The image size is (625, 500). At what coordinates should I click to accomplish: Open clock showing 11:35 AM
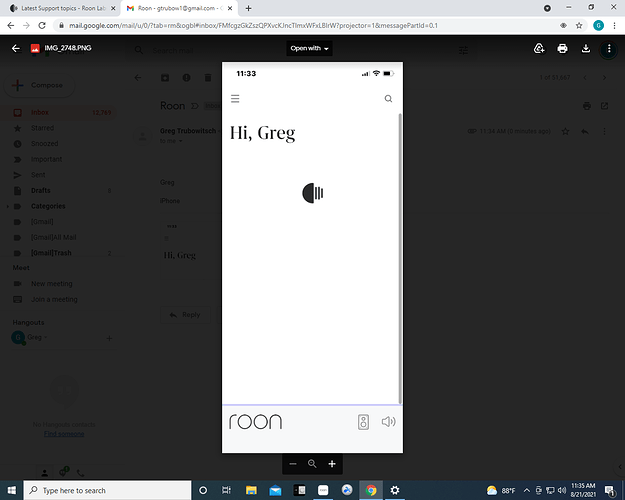583,490
